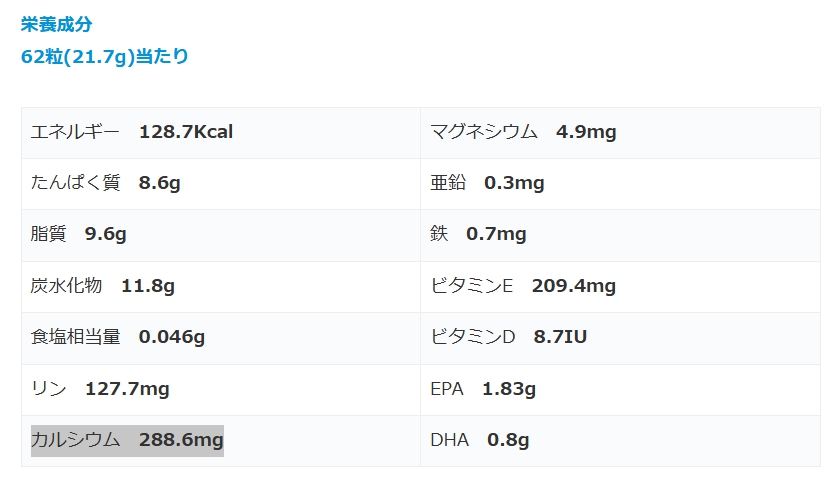
Task: Click the DHA label
Action: (448, 440)
